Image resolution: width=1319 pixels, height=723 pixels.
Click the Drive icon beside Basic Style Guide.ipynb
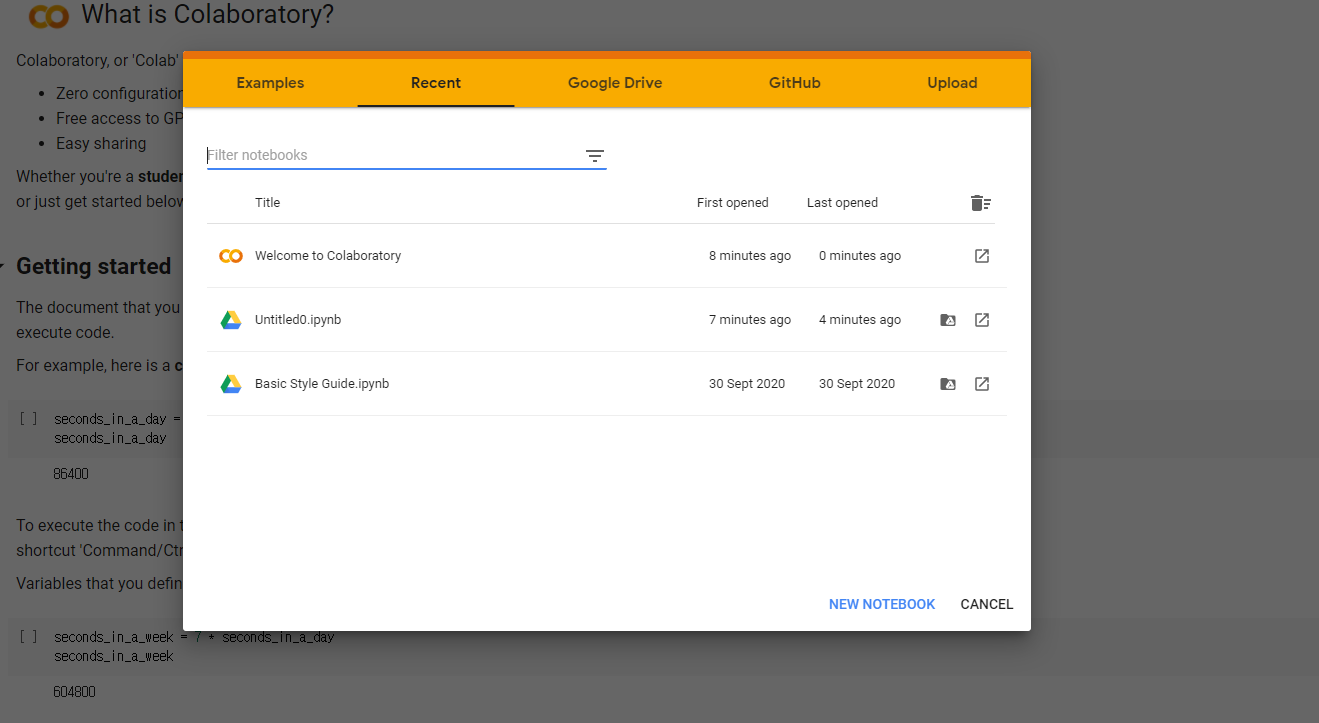[x=231, y=384]
